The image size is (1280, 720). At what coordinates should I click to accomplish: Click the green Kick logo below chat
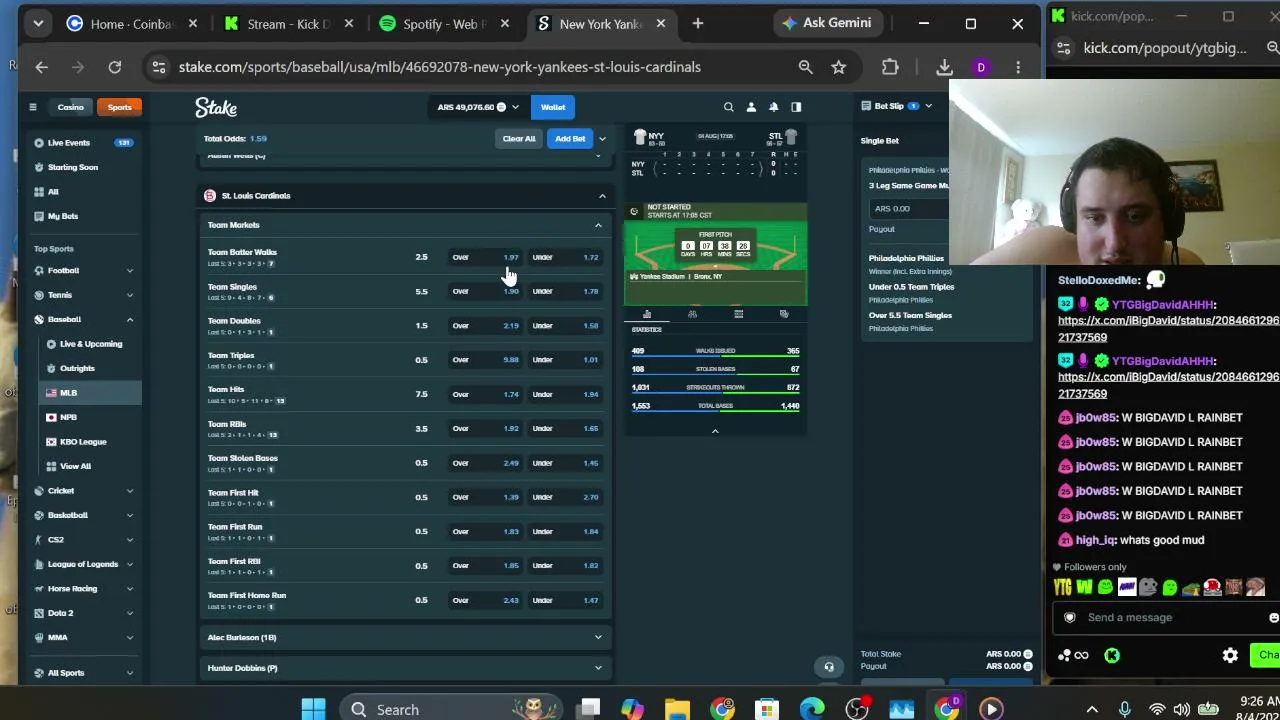1112,656
